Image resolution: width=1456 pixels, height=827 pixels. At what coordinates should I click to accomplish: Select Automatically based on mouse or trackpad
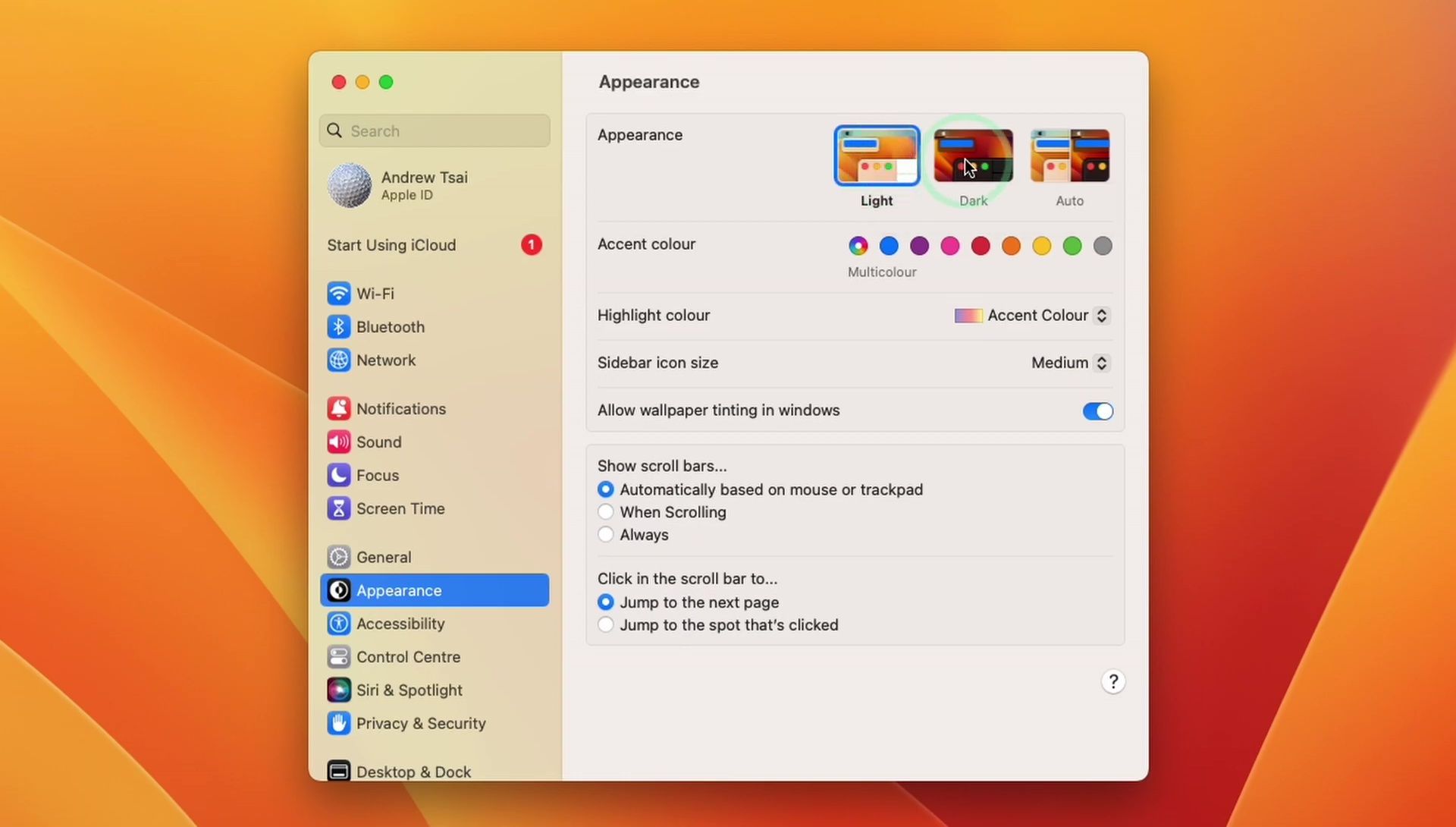[605, 489]
